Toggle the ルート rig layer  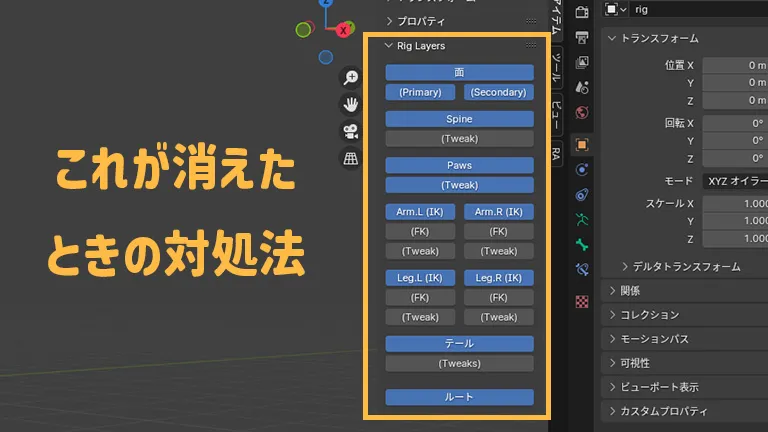pyautogui.click(x=459, y=397)
